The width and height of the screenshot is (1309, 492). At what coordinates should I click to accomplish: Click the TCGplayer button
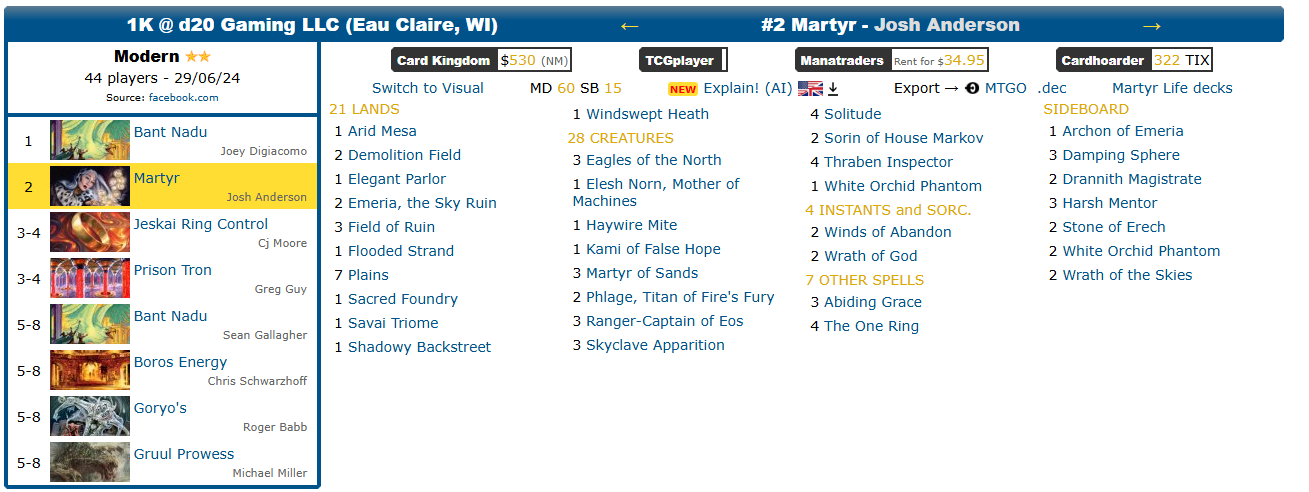coord(683,60)
